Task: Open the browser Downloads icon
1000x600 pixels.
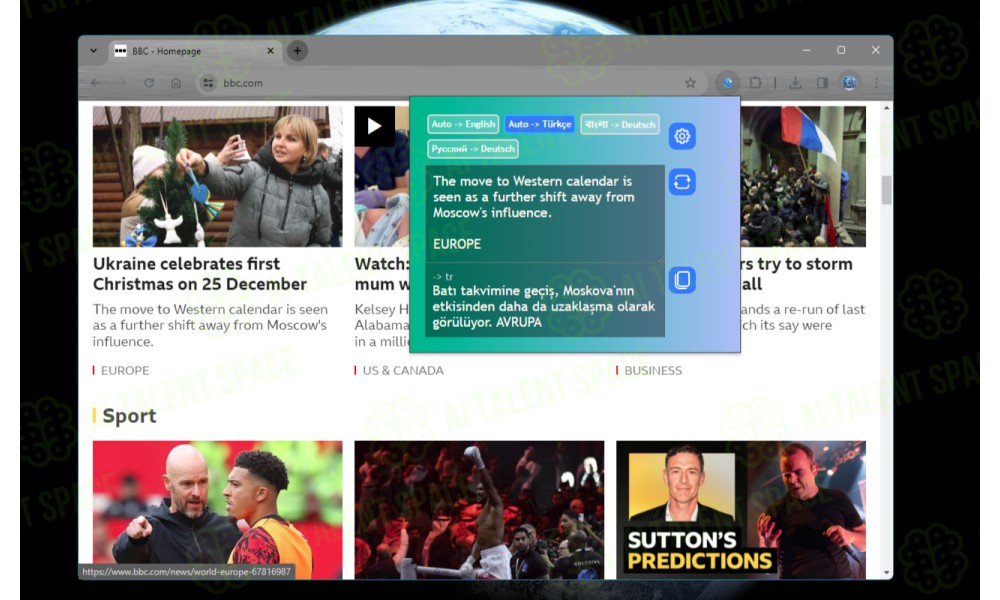Action: (795, 83)
